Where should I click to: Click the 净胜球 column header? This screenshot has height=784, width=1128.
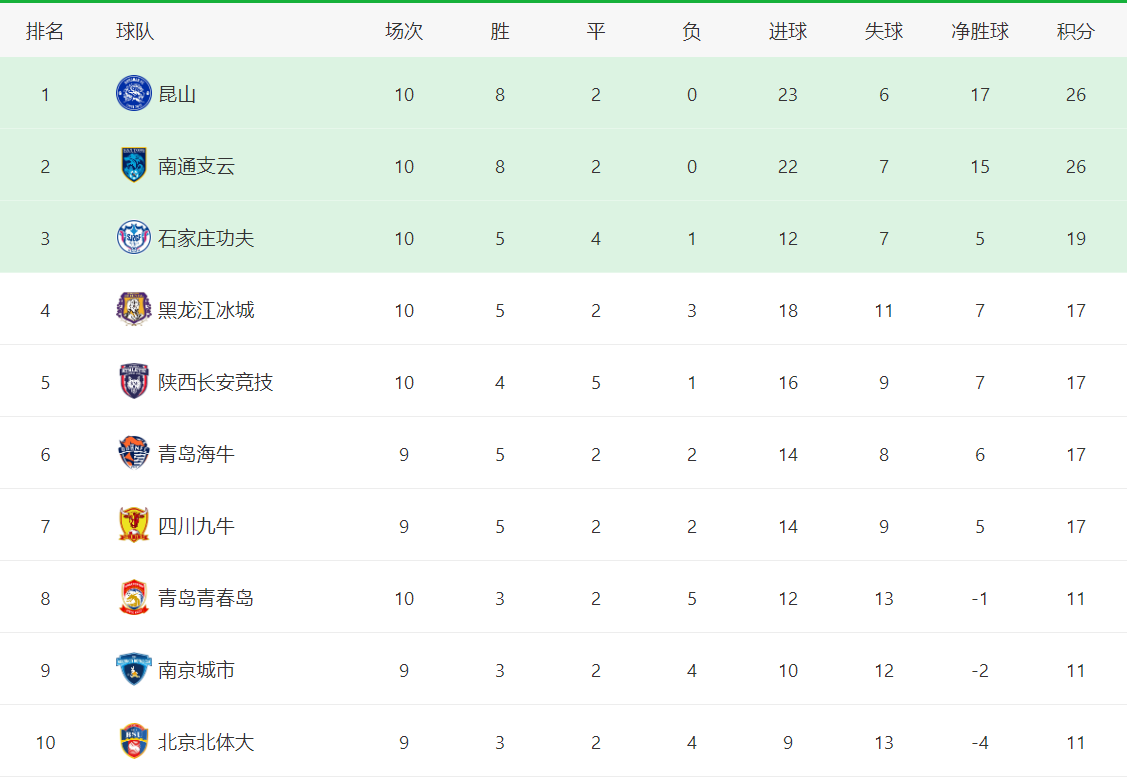coord(979,32)
